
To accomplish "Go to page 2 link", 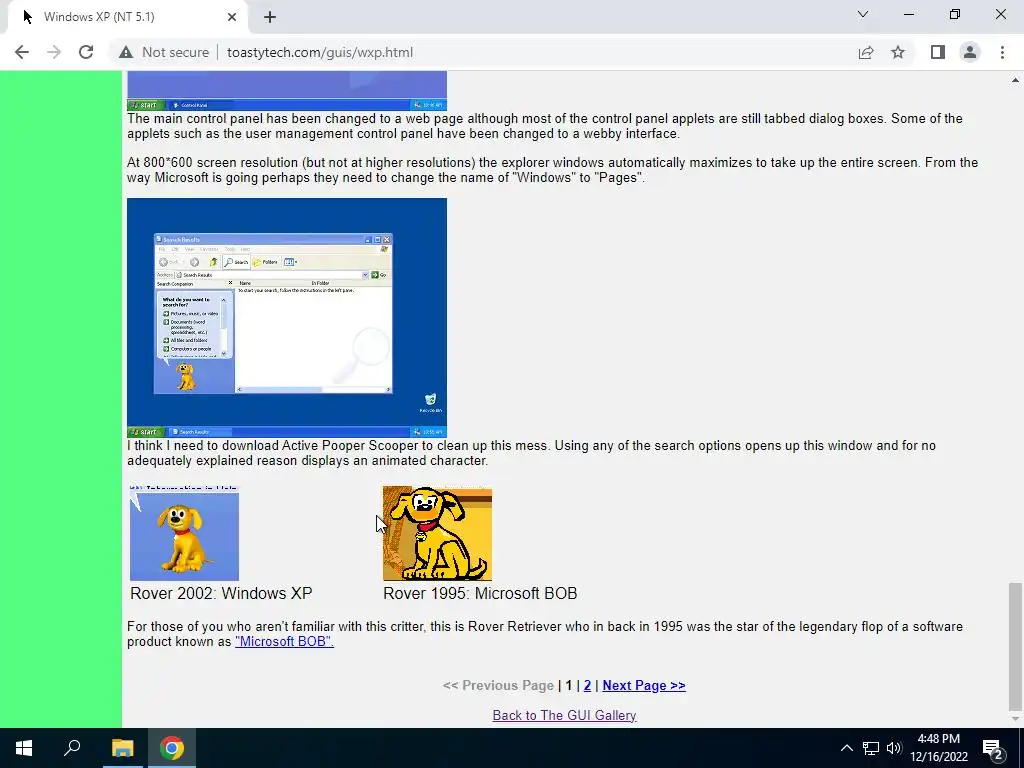I will tap(587, 685).
